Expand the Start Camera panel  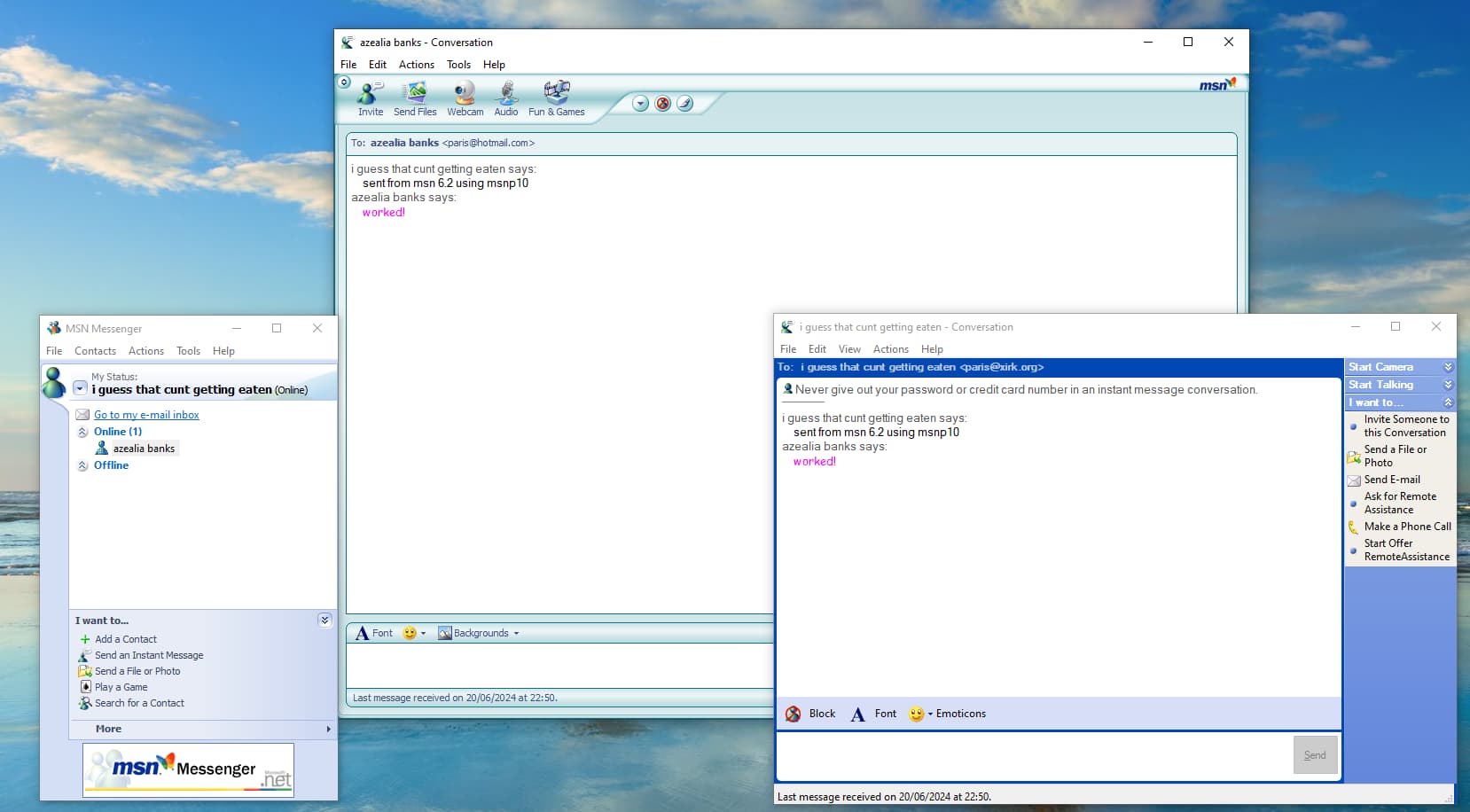tap(1448, 367)
